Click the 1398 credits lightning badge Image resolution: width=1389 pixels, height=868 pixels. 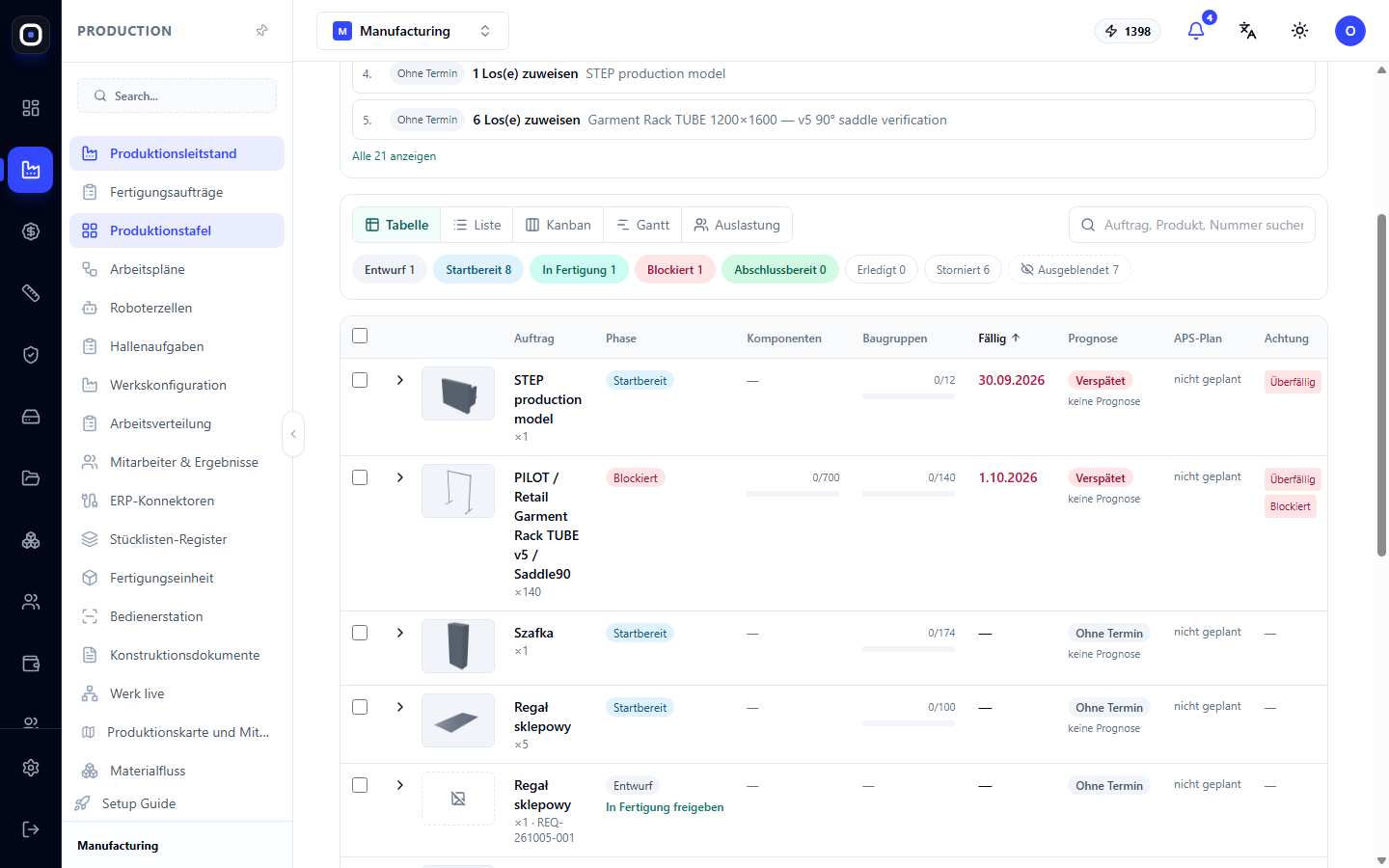pos(1128,31)
